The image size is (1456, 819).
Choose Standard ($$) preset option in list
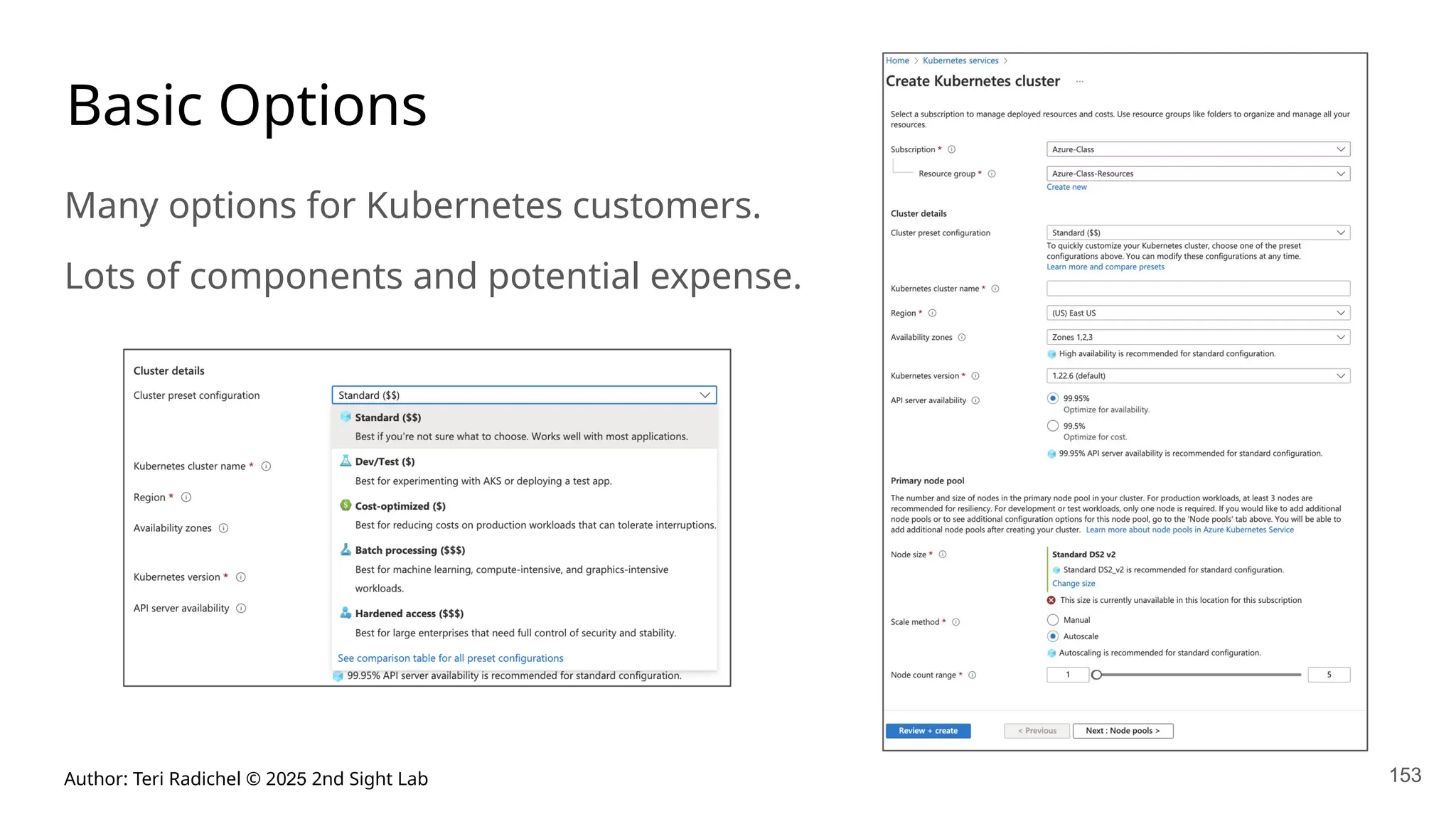[x=524, y=427]
